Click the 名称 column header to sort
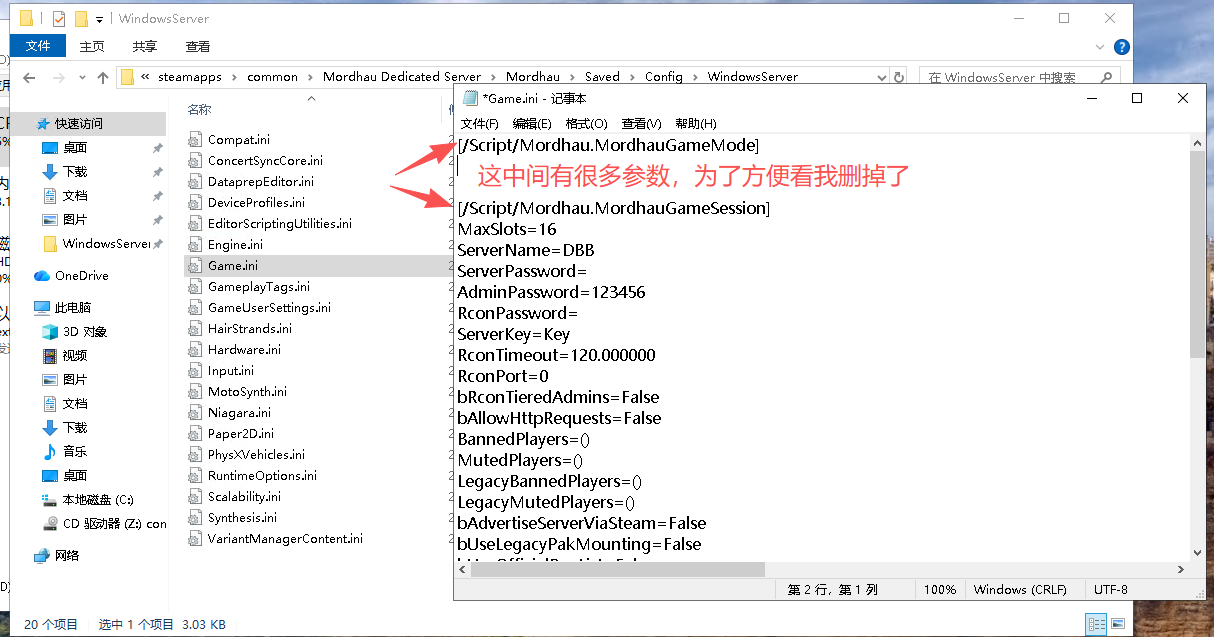 200,109
